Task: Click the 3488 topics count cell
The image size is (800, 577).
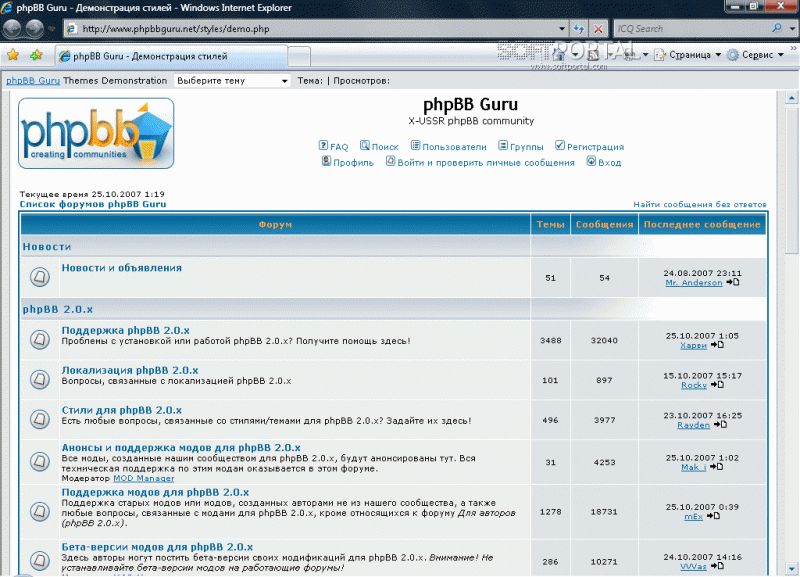Action: click(x=551, y=340)
